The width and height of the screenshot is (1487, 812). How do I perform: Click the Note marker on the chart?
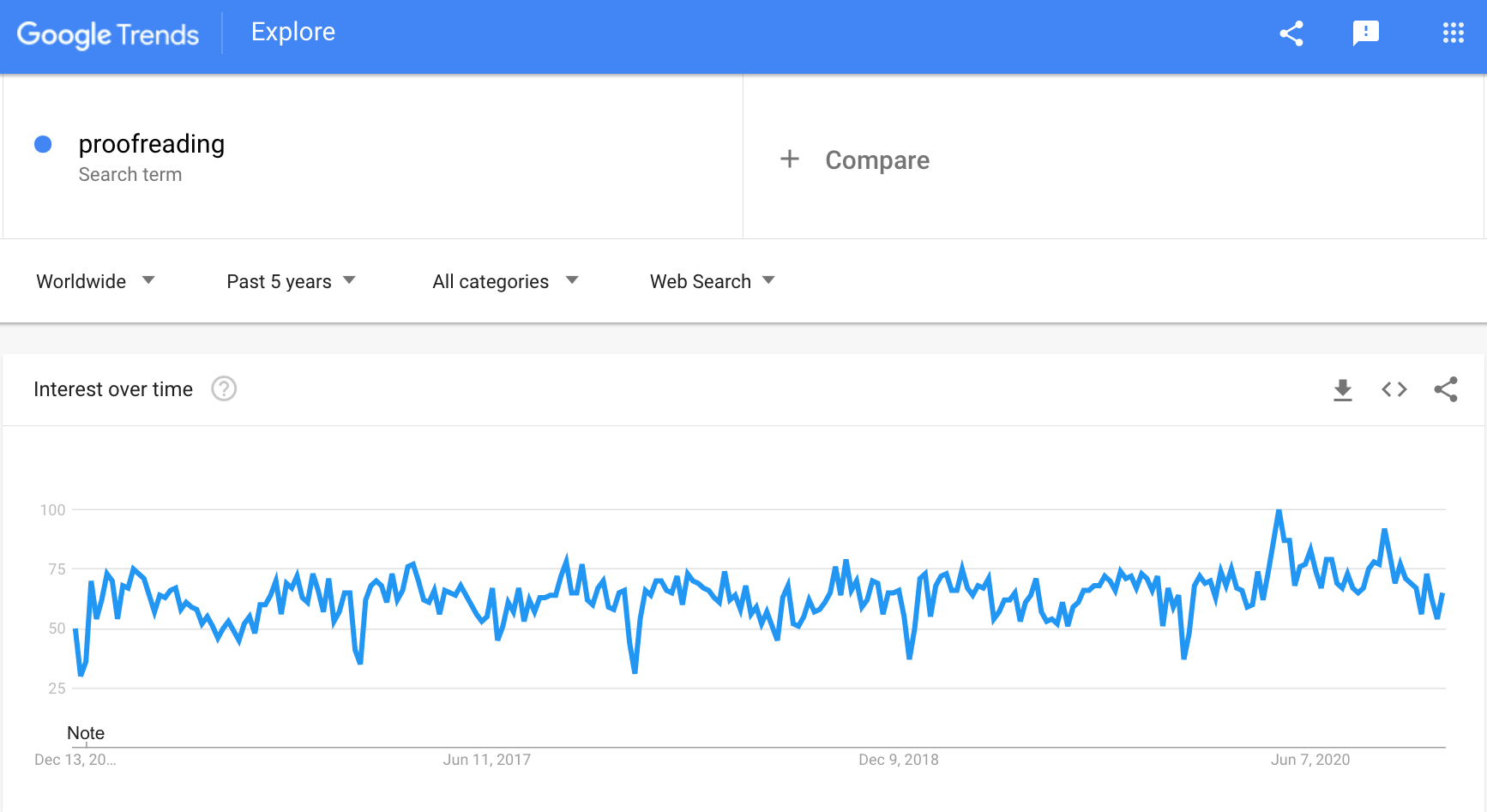click(86, 734)
